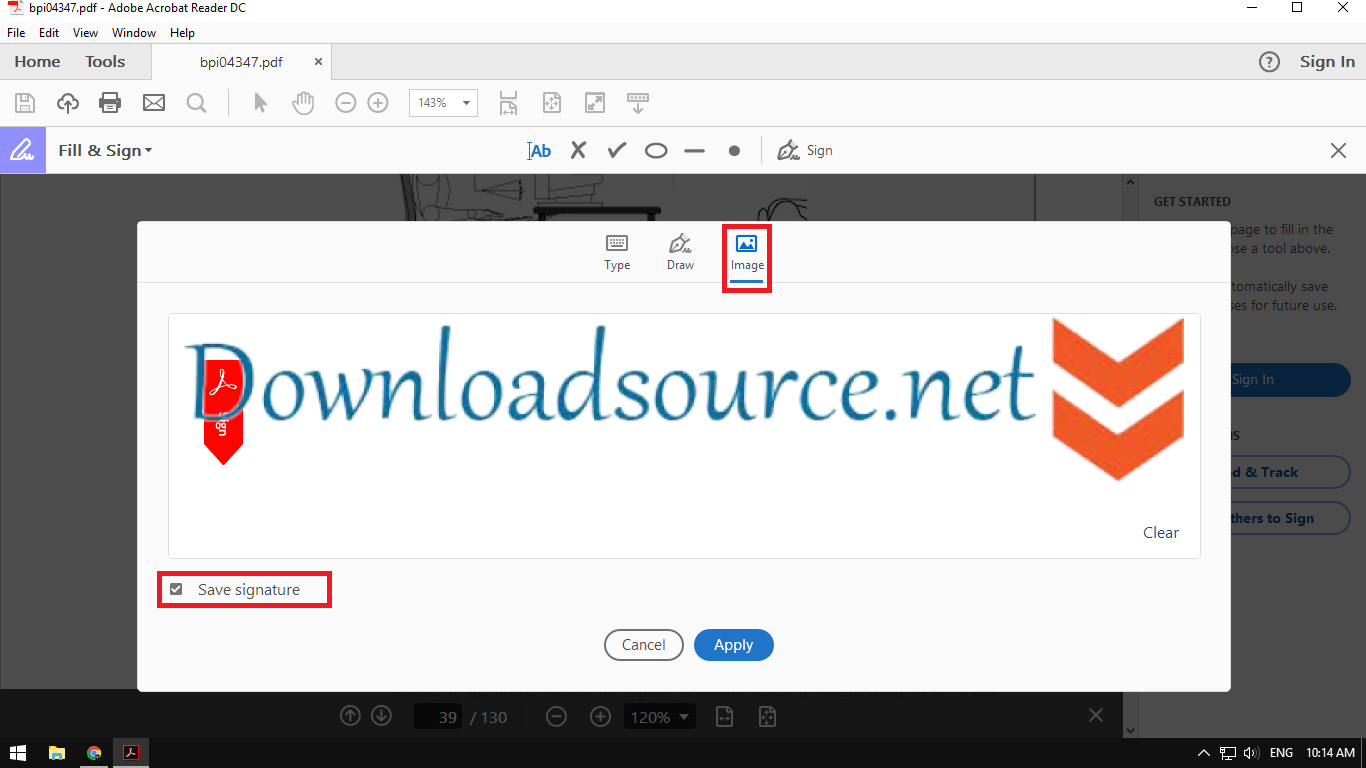Image resolution: width=1366 pixels, height=768 pixels.
Task: Click the upload to cloud icon
Action: tap(68, 102)
